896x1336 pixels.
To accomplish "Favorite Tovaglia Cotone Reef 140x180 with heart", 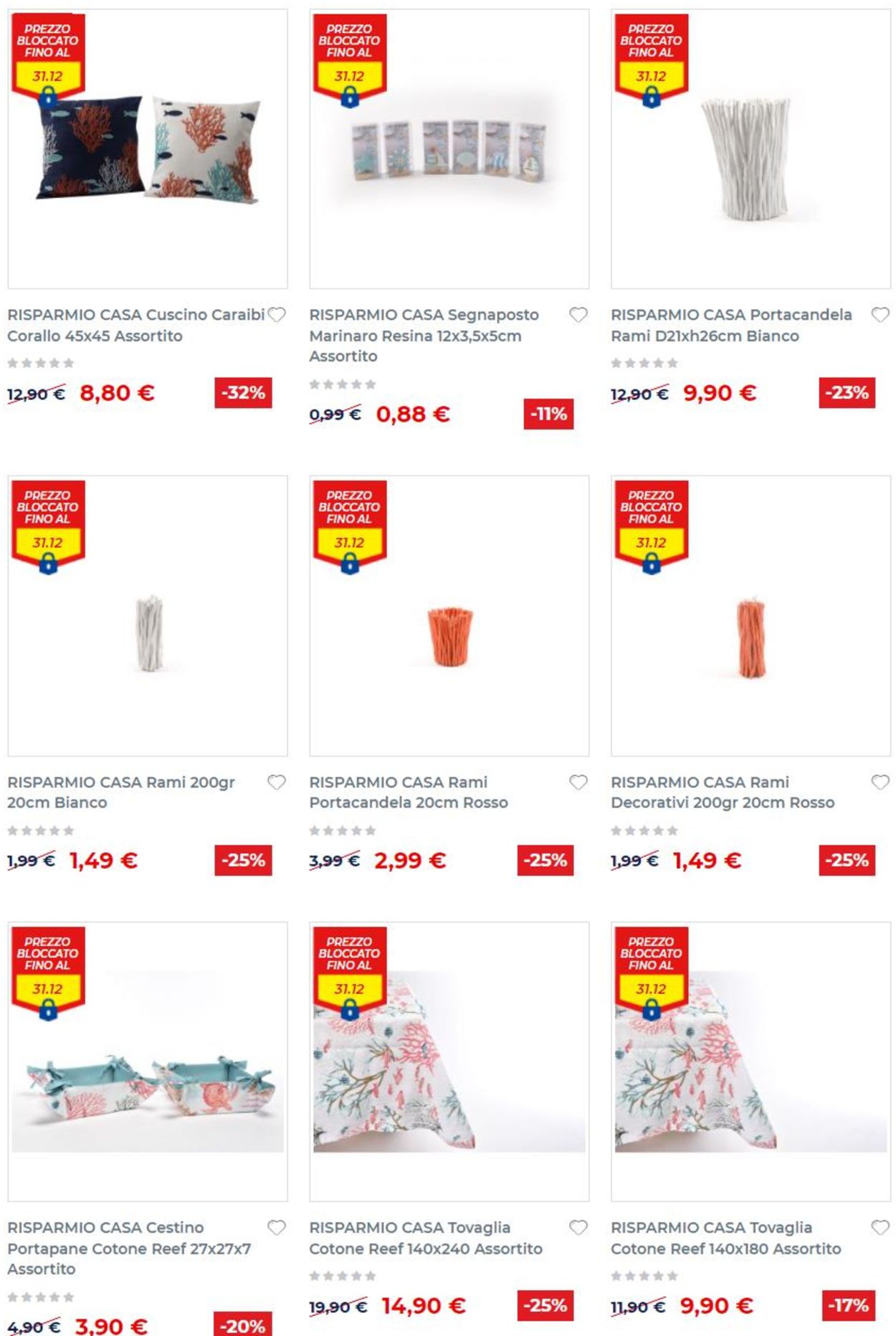I will [x=880, y=1228].
